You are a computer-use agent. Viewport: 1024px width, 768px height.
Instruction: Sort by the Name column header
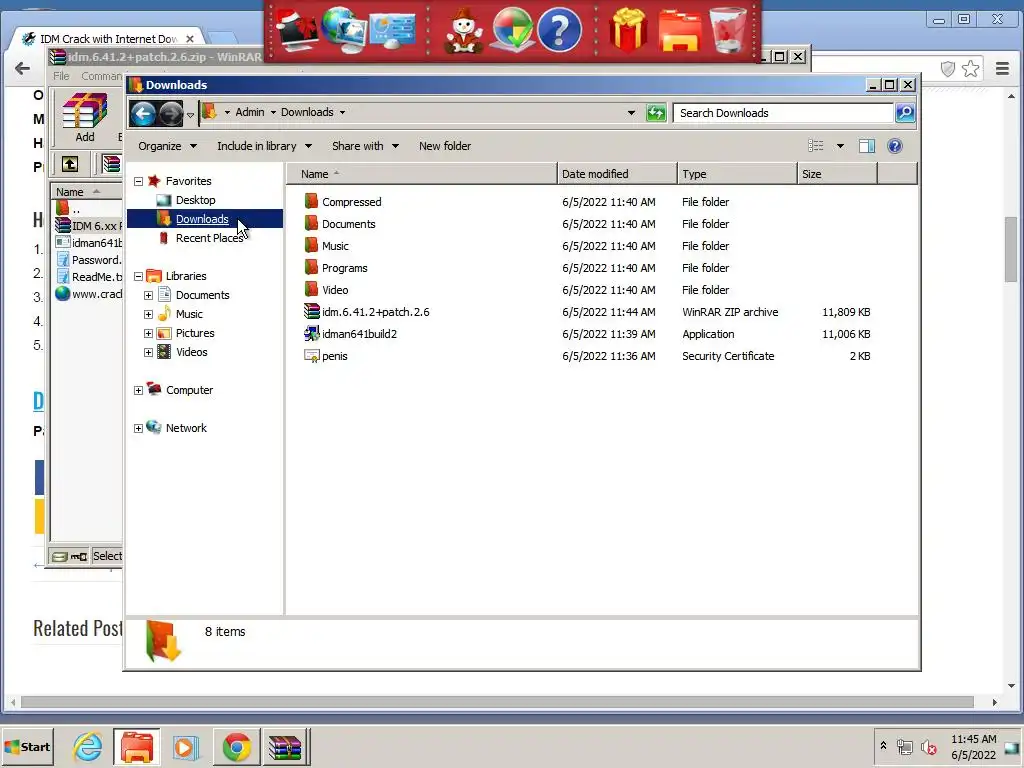421,174
